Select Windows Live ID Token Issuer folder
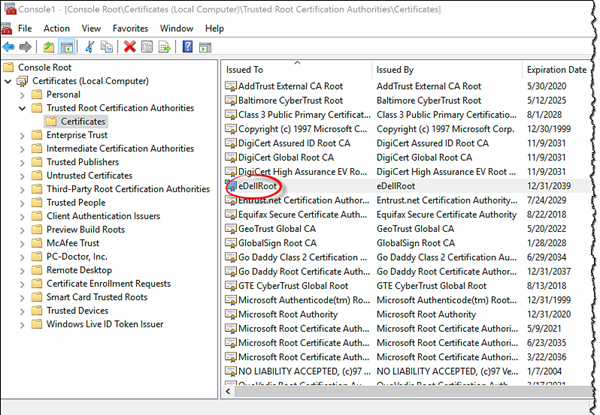 click(x=105, y=324)
